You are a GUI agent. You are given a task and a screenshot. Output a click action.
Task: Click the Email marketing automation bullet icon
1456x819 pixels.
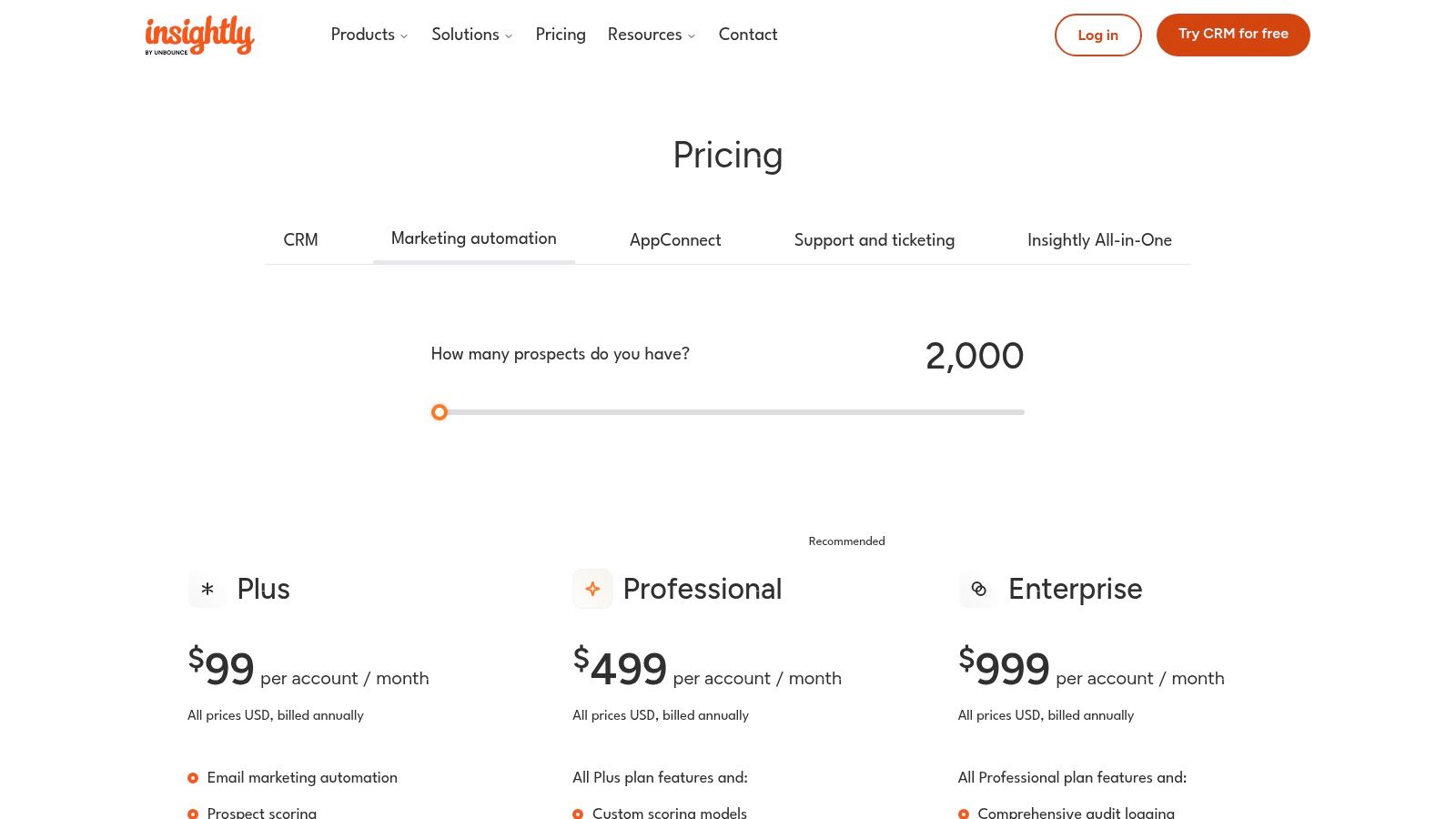coord(193,778)
